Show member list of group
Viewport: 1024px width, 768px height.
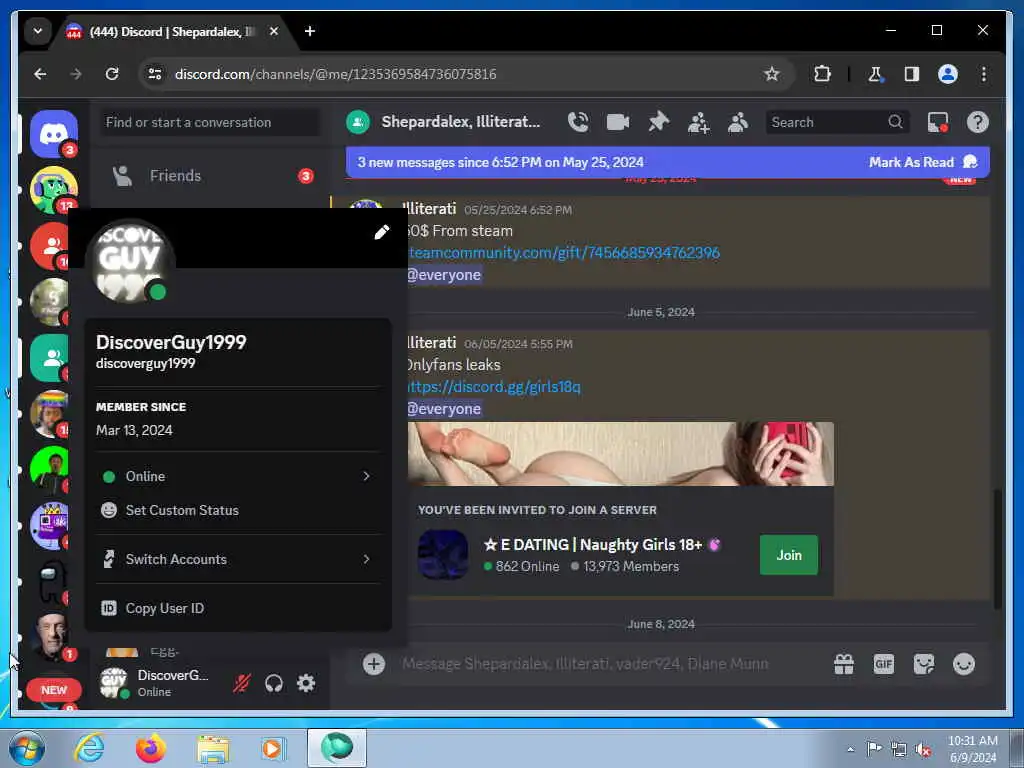738,122
